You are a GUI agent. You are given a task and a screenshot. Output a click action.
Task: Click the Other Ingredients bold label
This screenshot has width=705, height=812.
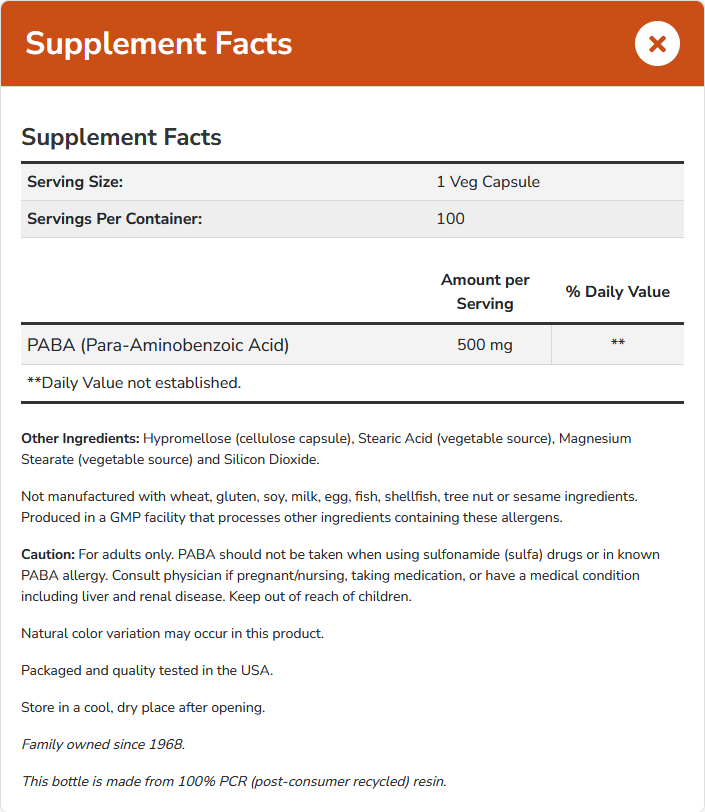pos(80,438)
